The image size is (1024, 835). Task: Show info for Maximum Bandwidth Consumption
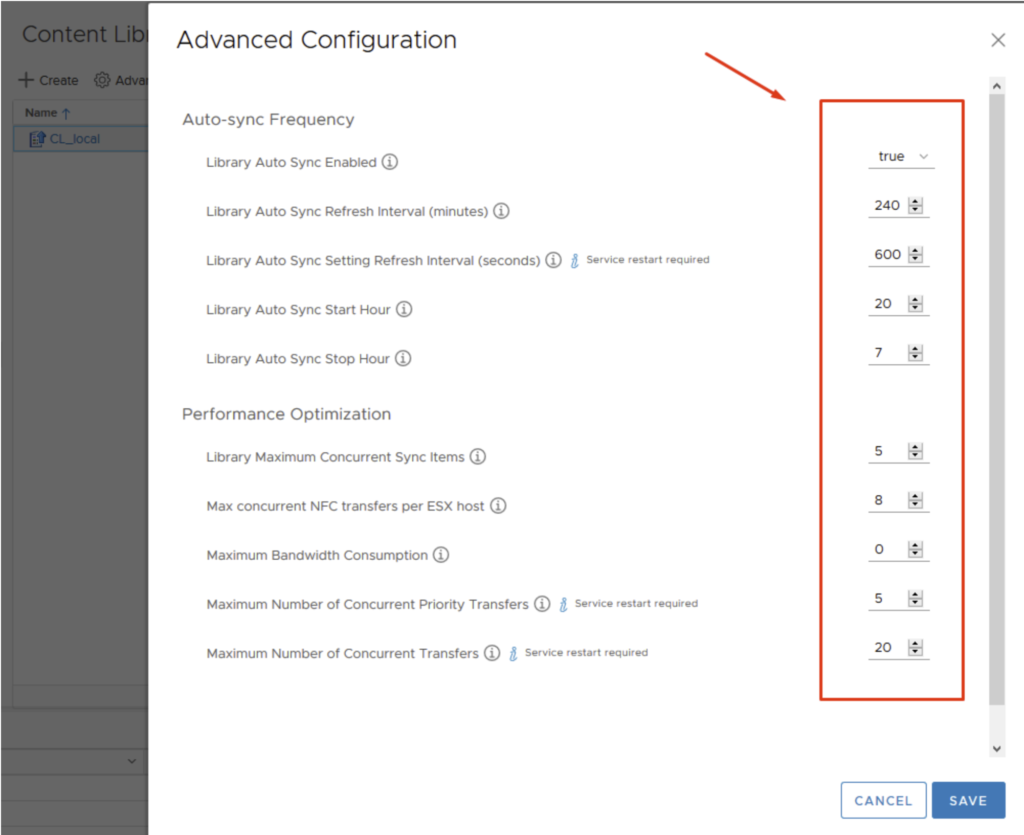coord(441,554)
